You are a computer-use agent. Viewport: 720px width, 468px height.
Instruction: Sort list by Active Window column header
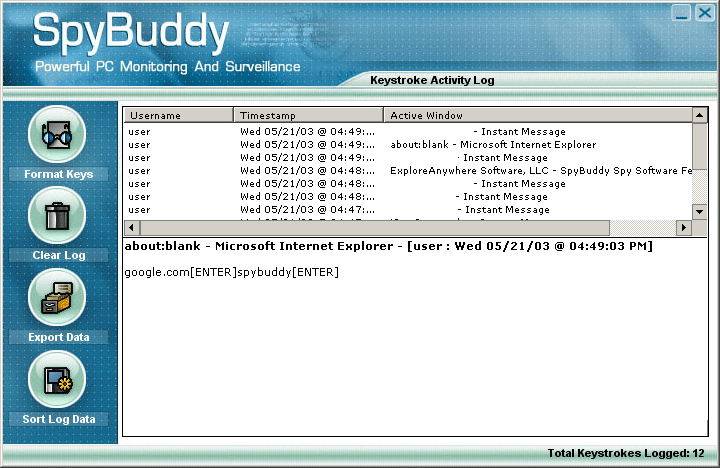[x=536, y=116]
